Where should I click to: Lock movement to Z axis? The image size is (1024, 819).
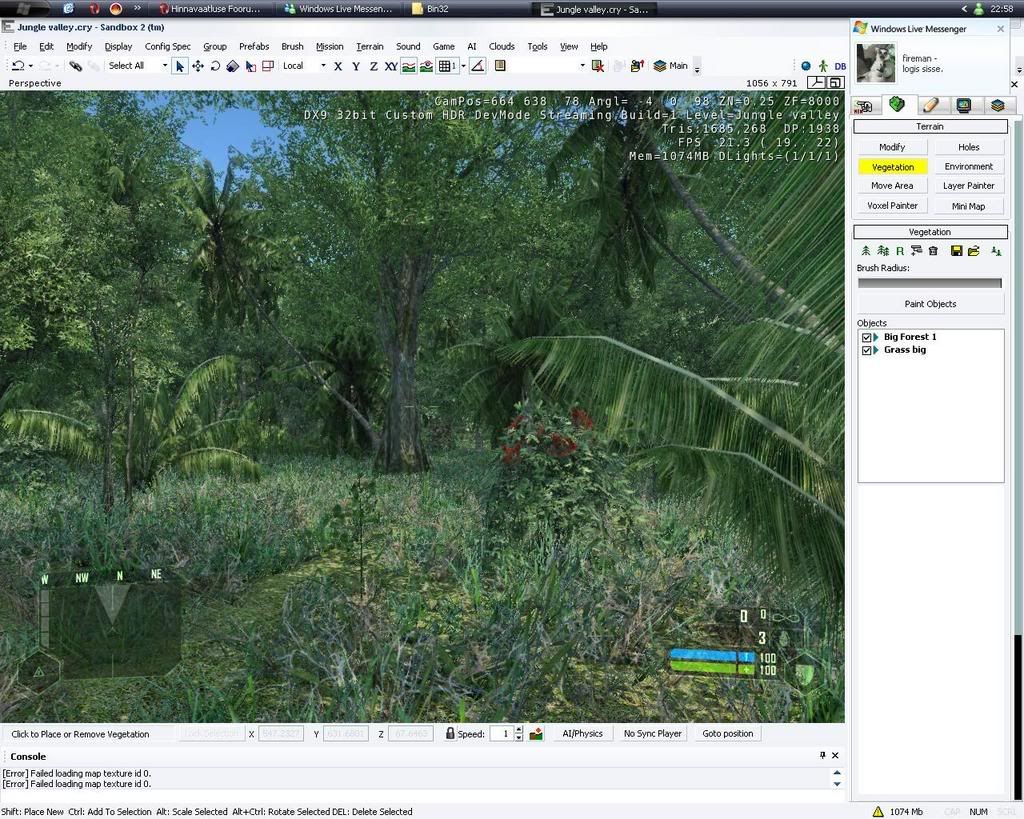pos(374,66)
